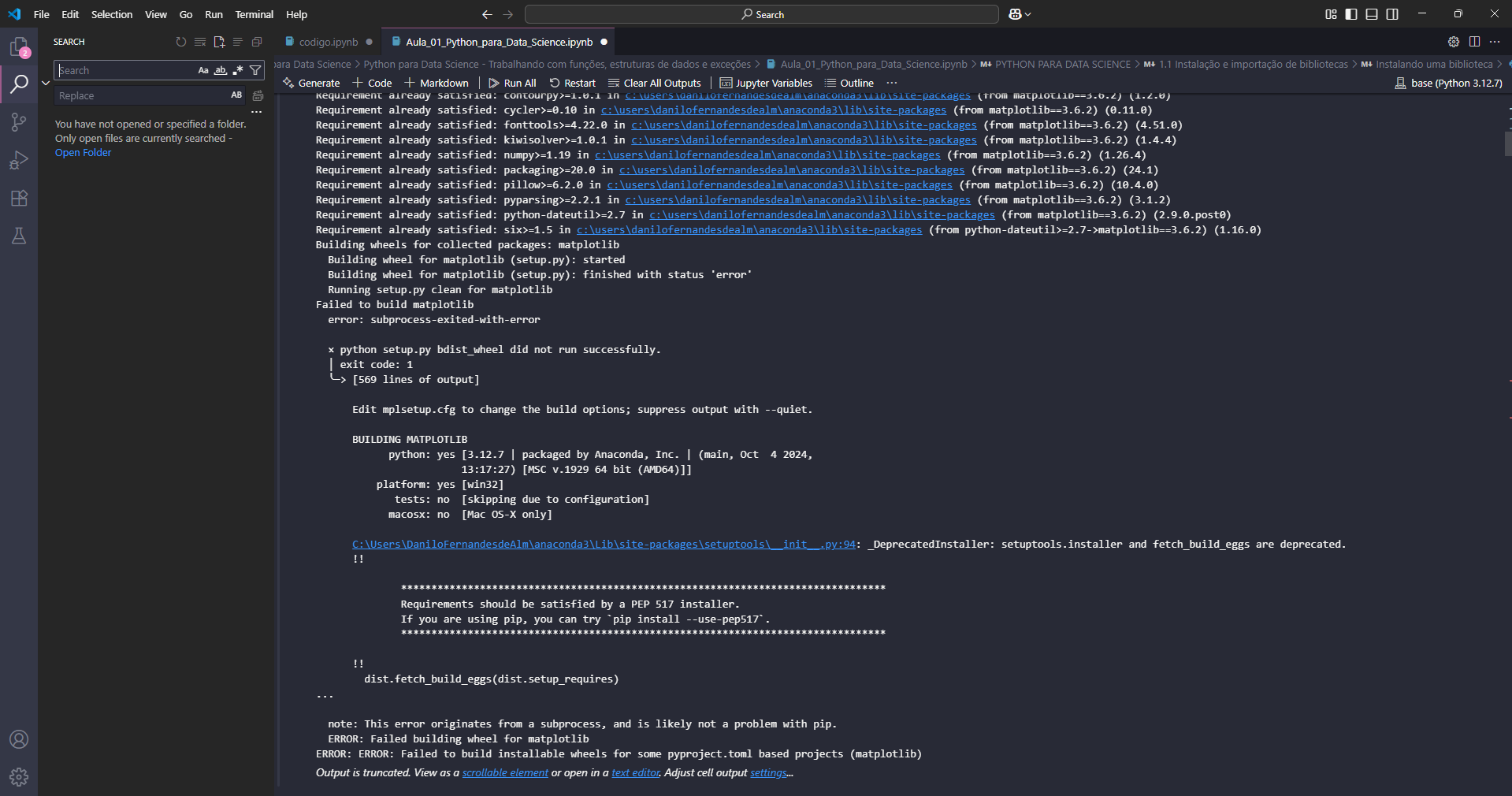The width and height of the screenshot is (1512, 796).
Task: Toggle bottom panel visibility
Action: tap(1372, 14)
